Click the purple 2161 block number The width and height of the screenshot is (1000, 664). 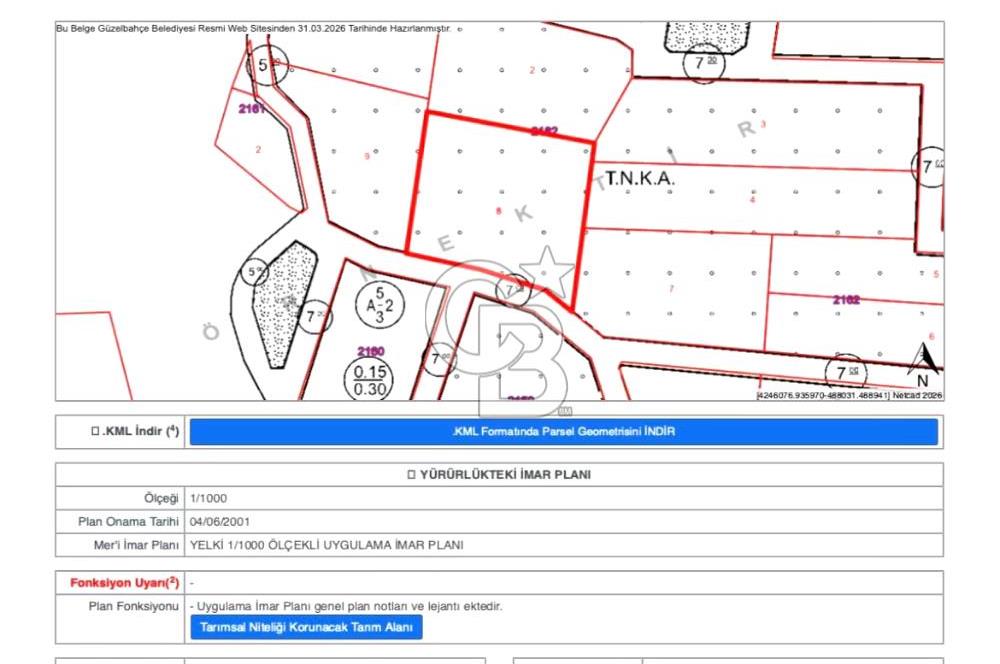[252, 109]
